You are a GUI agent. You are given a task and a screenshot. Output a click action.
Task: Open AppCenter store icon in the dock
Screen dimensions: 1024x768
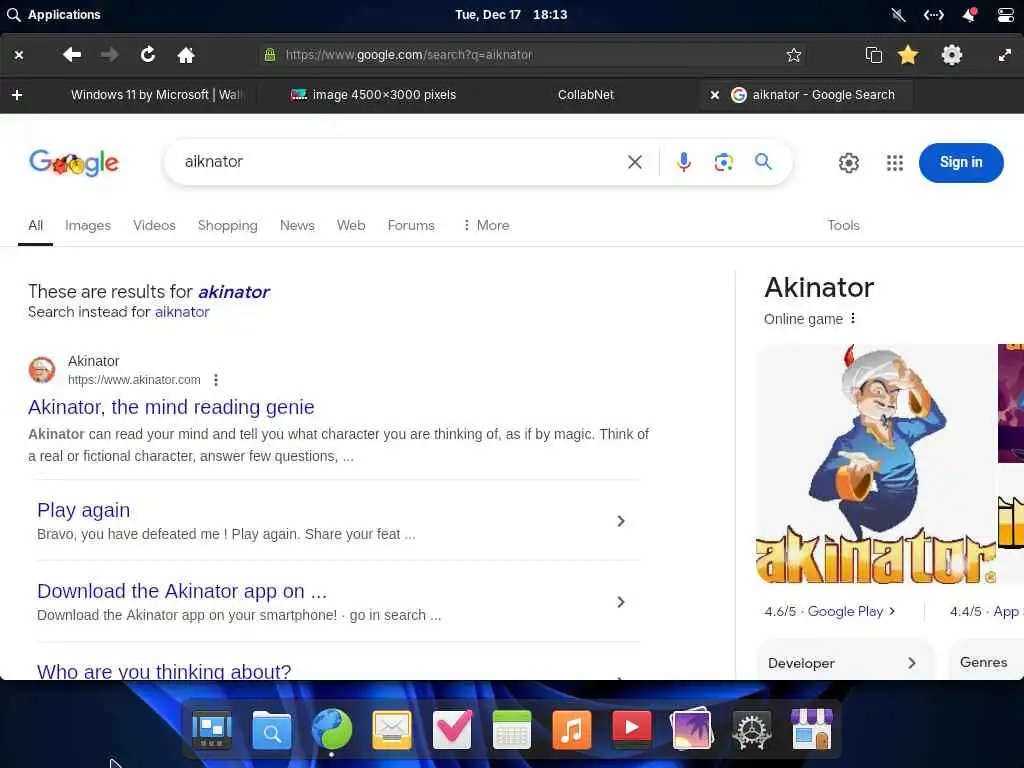click(812, 729)
